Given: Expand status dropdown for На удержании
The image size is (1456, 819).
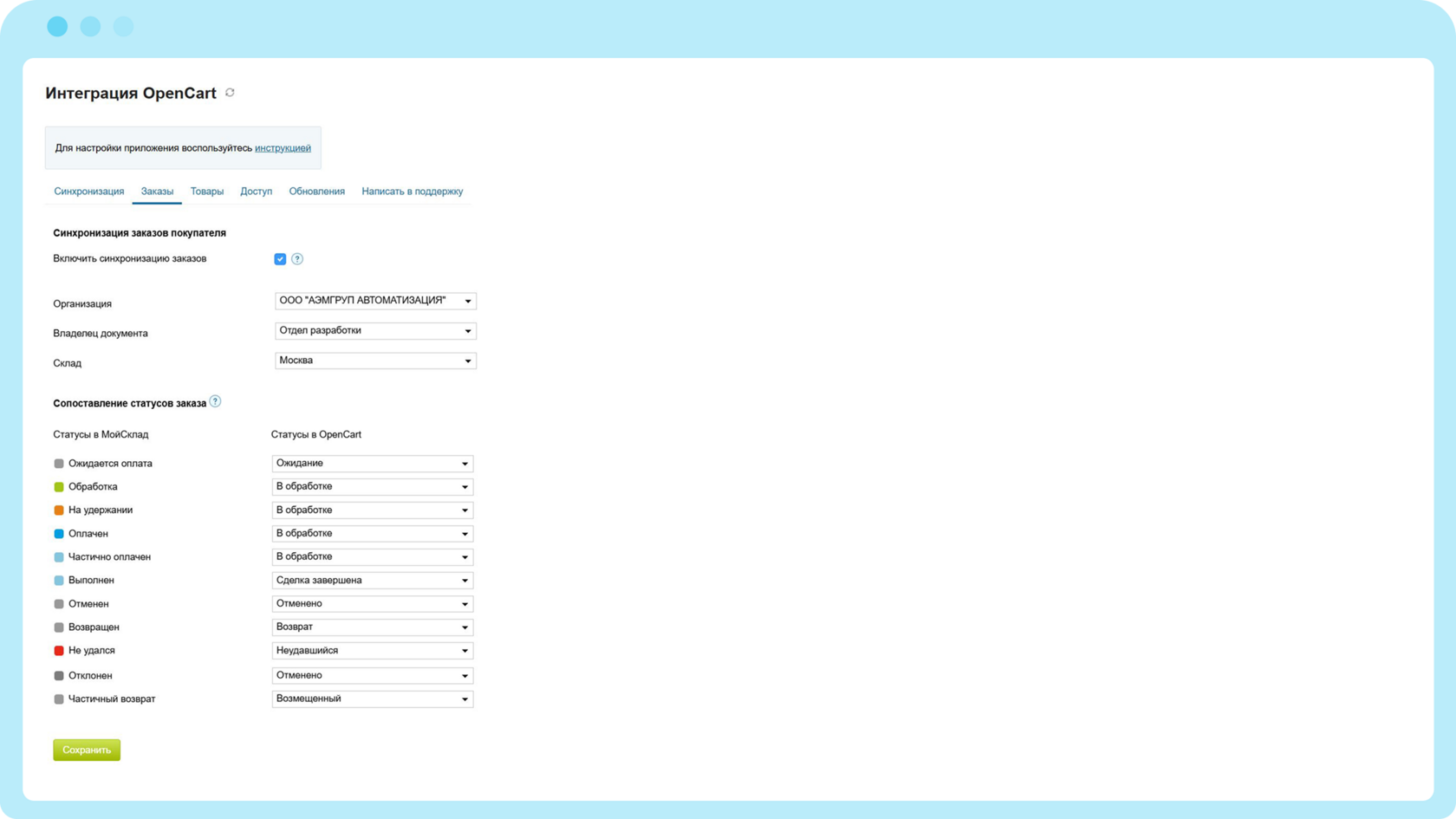Looking at the screenshot, I should 373,510.
